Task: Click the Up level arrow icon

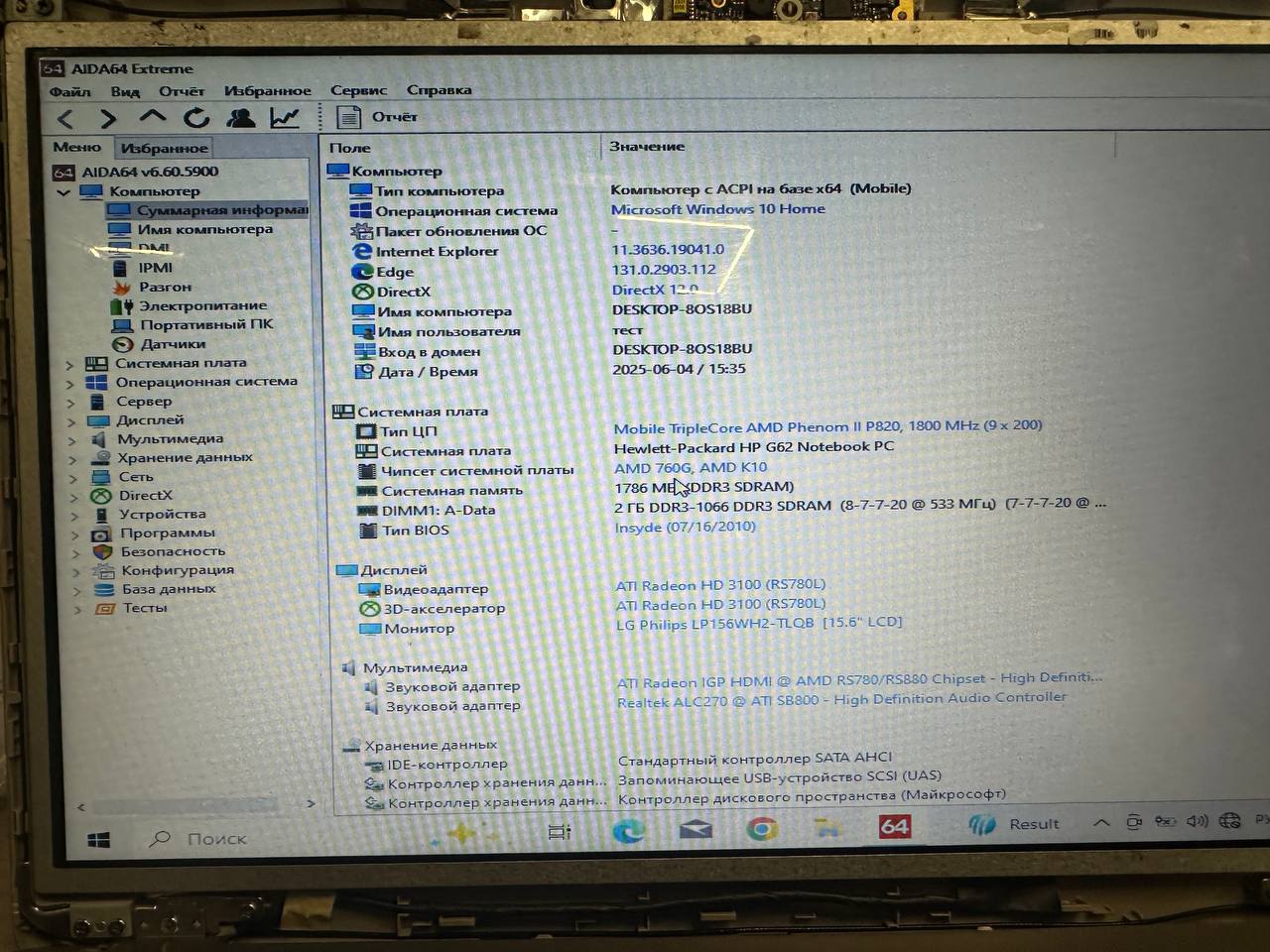Action: coord(152,117)
